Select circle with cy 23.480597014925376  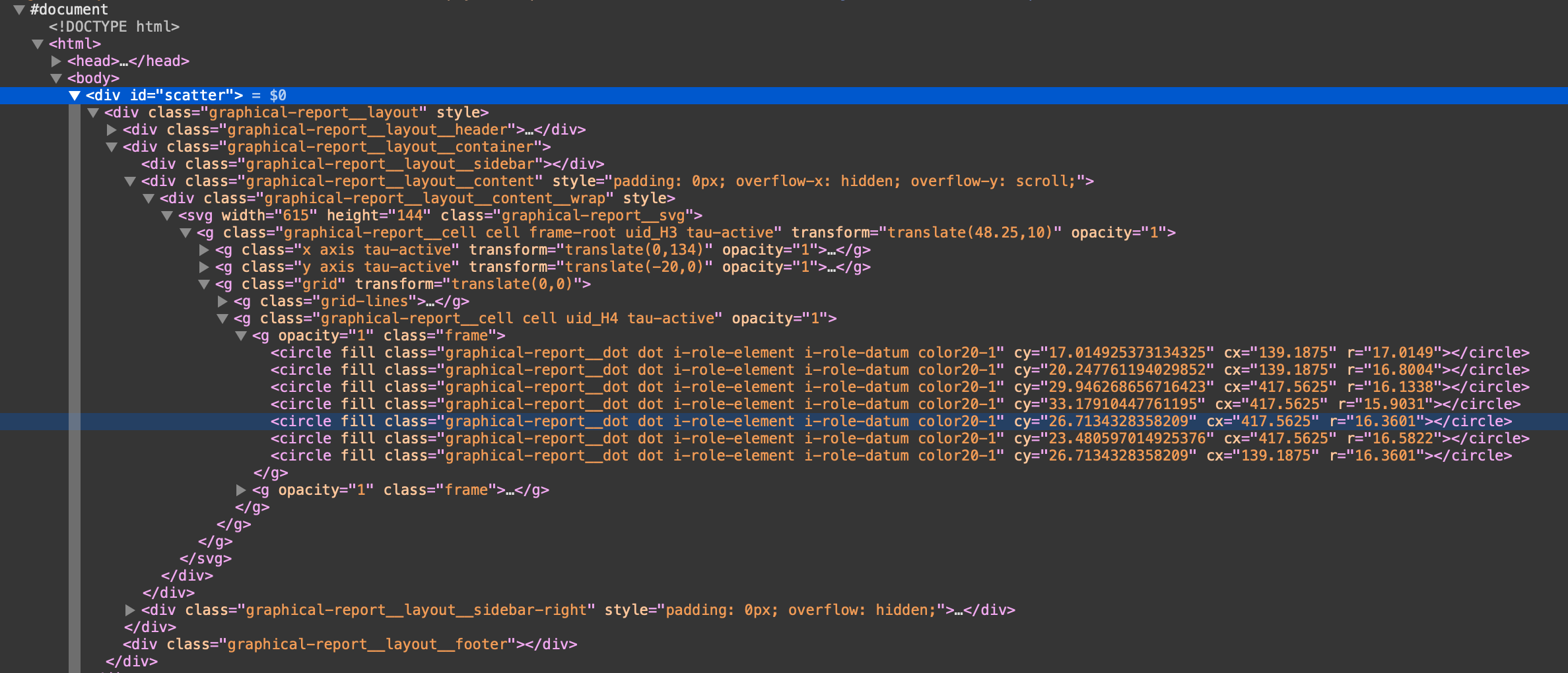899,438
